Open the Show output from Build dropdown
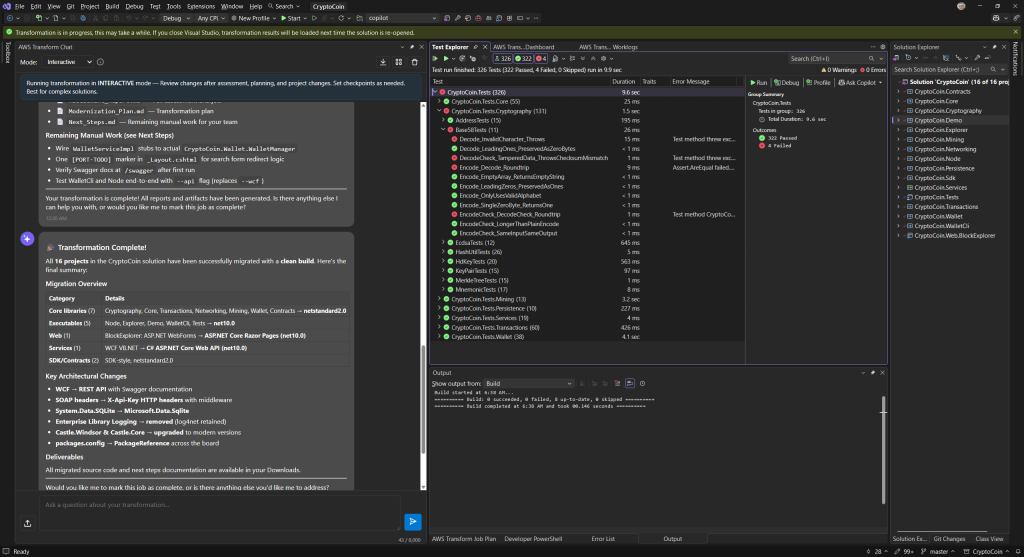1024x557 pixels. (x=528, y=383)
